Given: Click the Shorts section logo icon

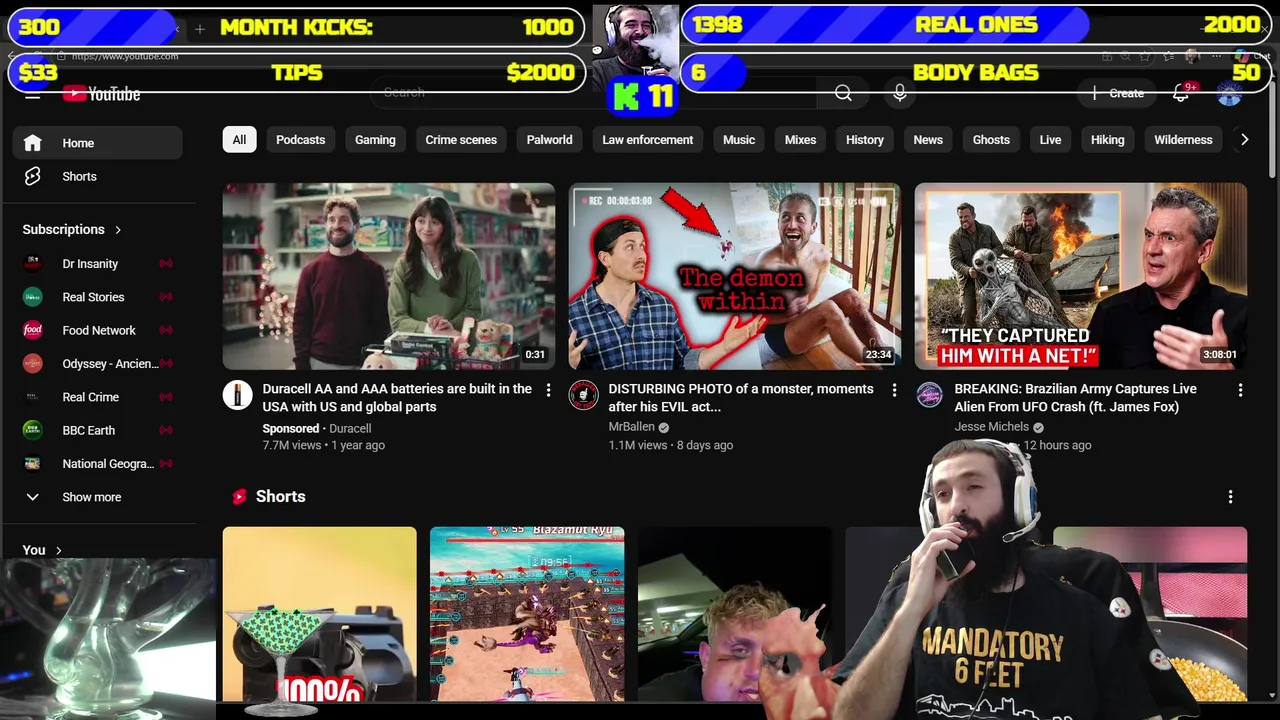Looking at the screenshot, I should tap(239, 497).
